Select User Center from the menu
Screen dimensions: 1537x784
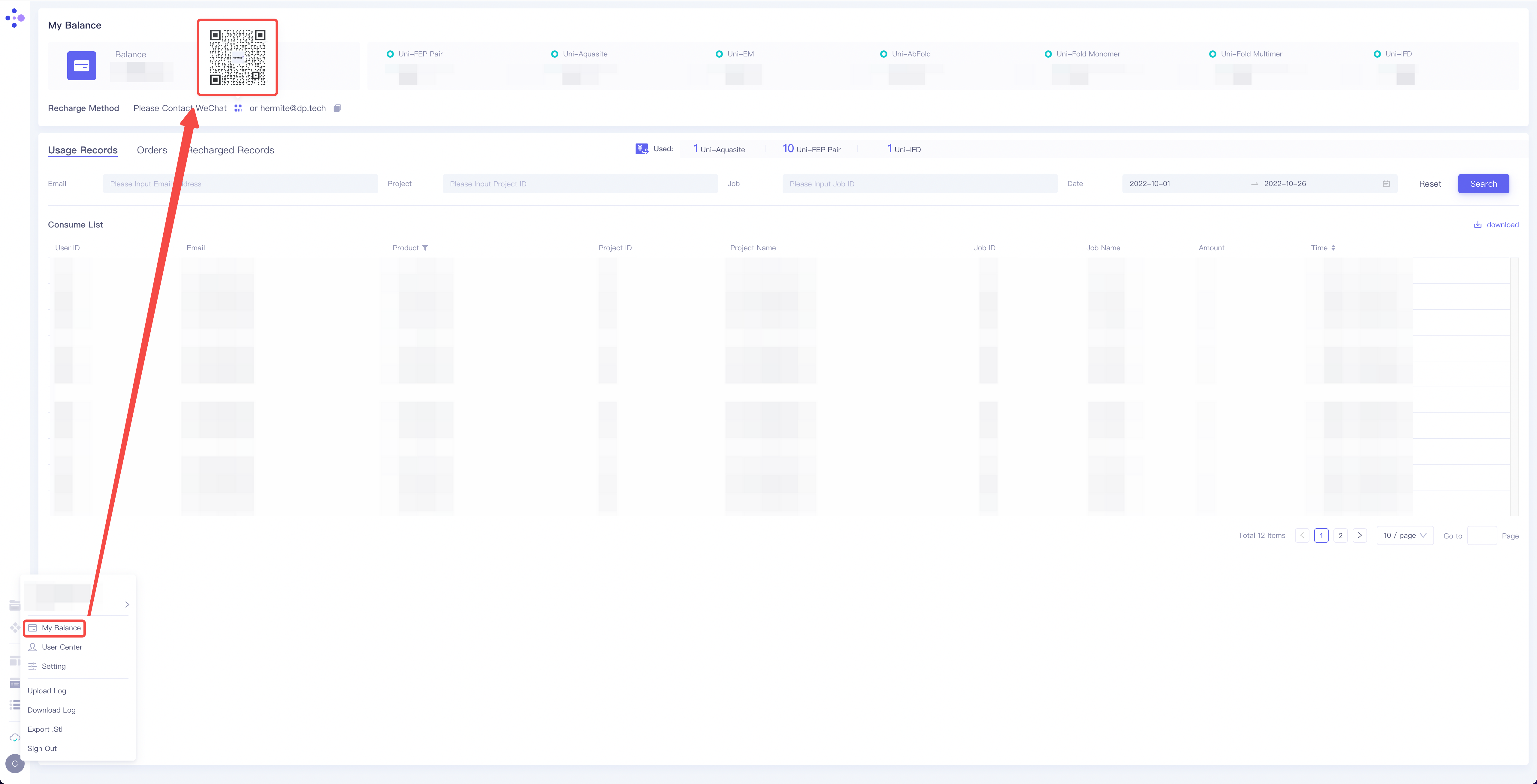pos(62,647)
